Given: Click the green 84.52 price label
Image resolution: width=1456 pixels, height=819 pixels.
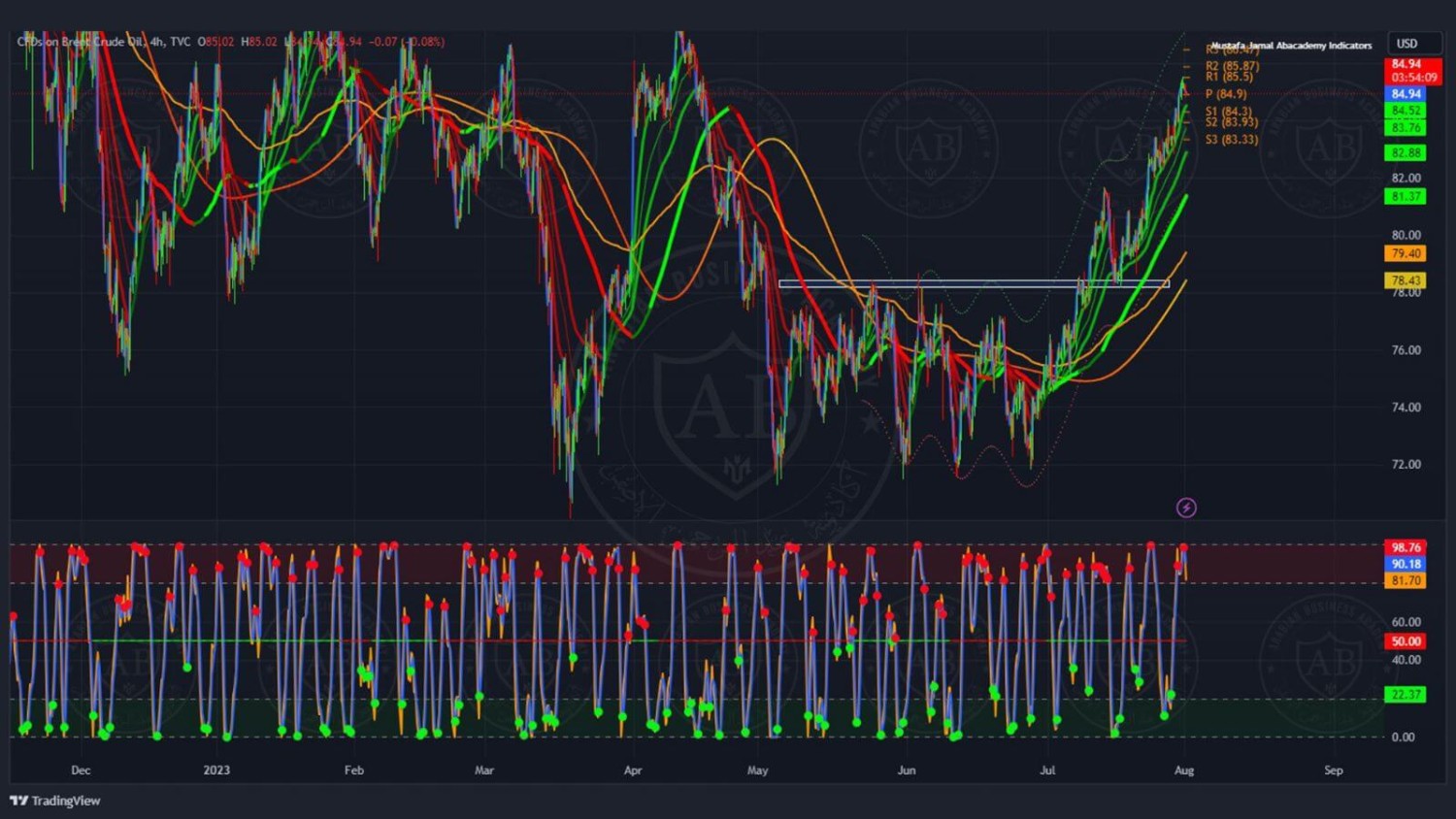Looking at the screenshot, I should click(1406, 111).
